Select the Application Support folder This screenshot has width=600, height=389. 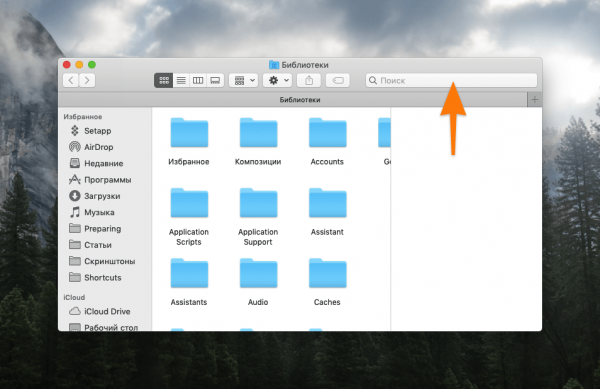(x=258, y=217)
